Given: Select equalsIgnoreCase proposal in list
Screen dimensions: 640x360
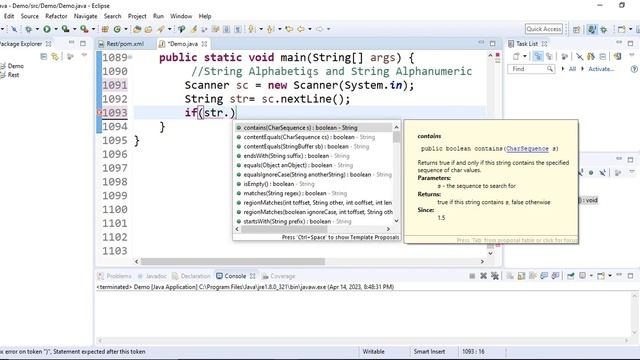Looking at the screenshot, I should tap(313, 175).
